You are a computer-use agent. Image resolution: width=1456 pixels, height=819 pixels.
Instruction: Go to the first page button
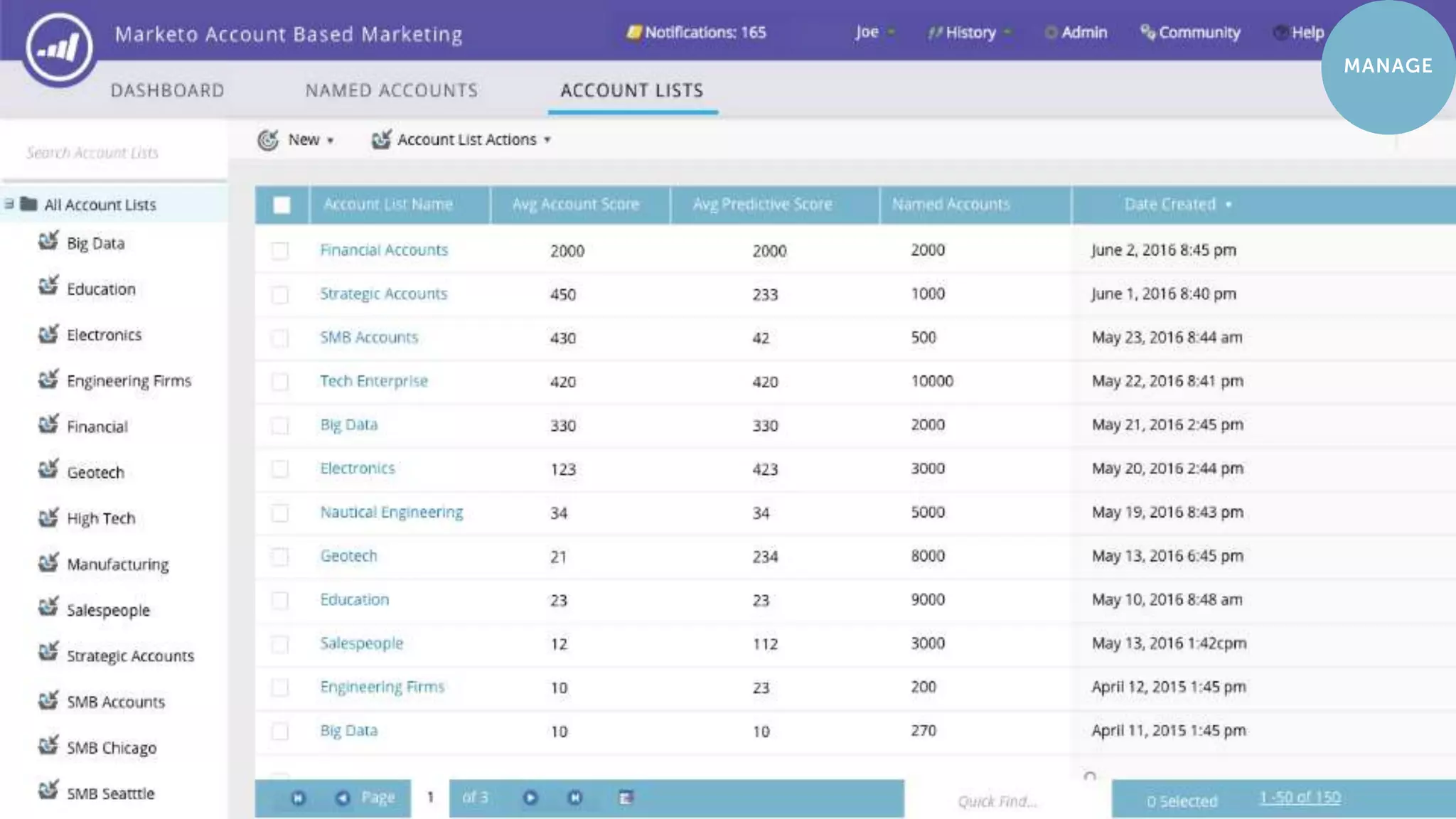tap(298, 798)
